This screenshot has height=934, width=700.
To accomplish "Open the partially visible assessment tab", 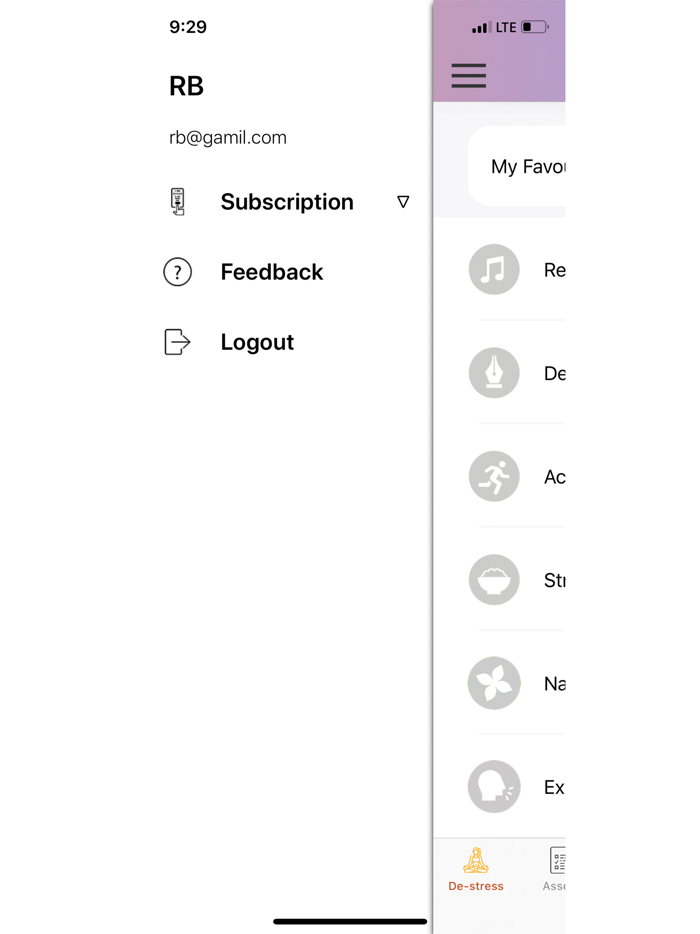I will click(x=555, y=870).
